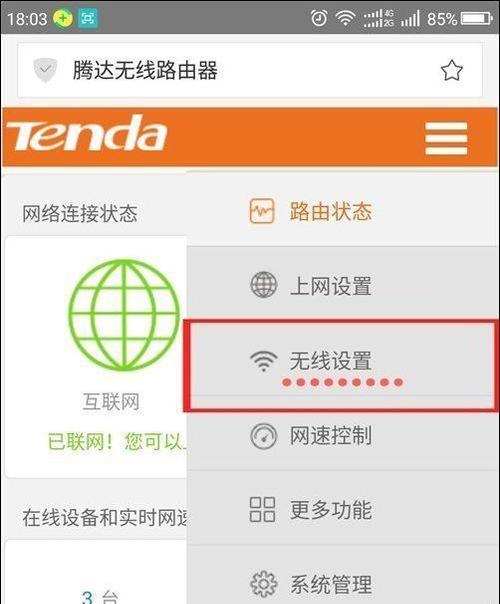Click the 上网设置 globe icon
The height and width of the screenshot is (604, 500).
[x=263, y=285]
